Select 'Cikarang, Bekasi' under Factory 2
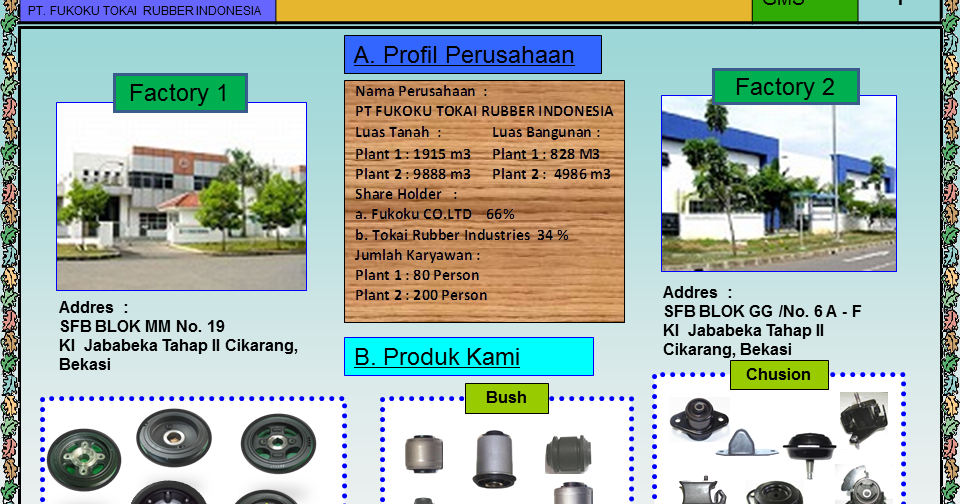The height and width of the screenshot is (504, 960). point(727,350)
